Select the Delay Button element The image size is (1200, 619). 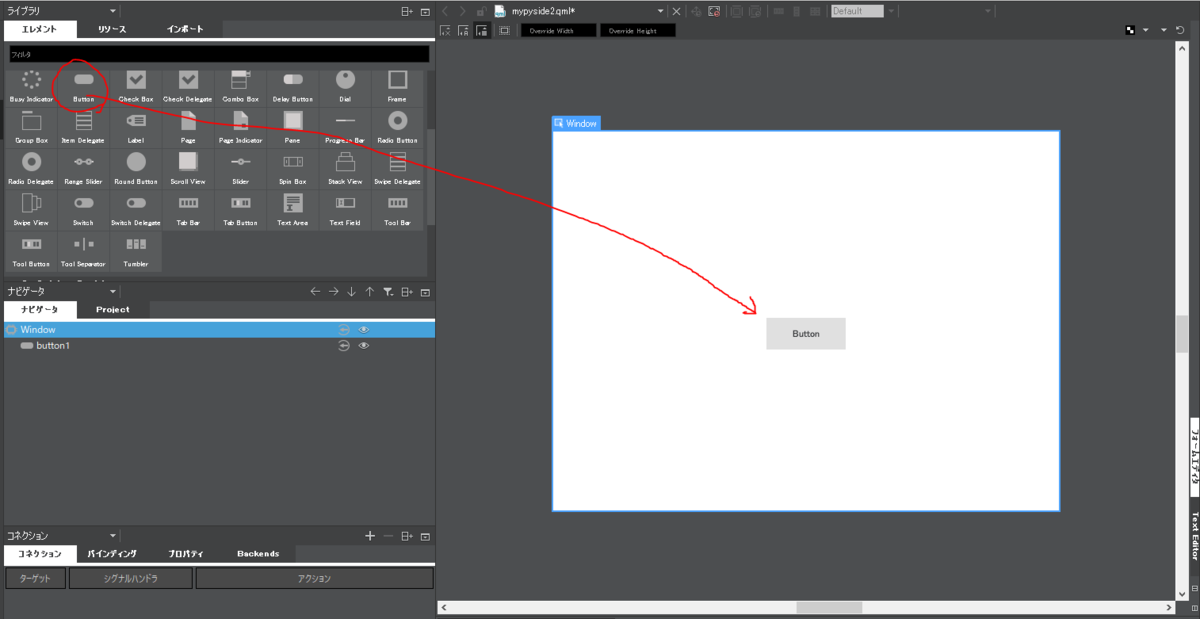[293, 87]
